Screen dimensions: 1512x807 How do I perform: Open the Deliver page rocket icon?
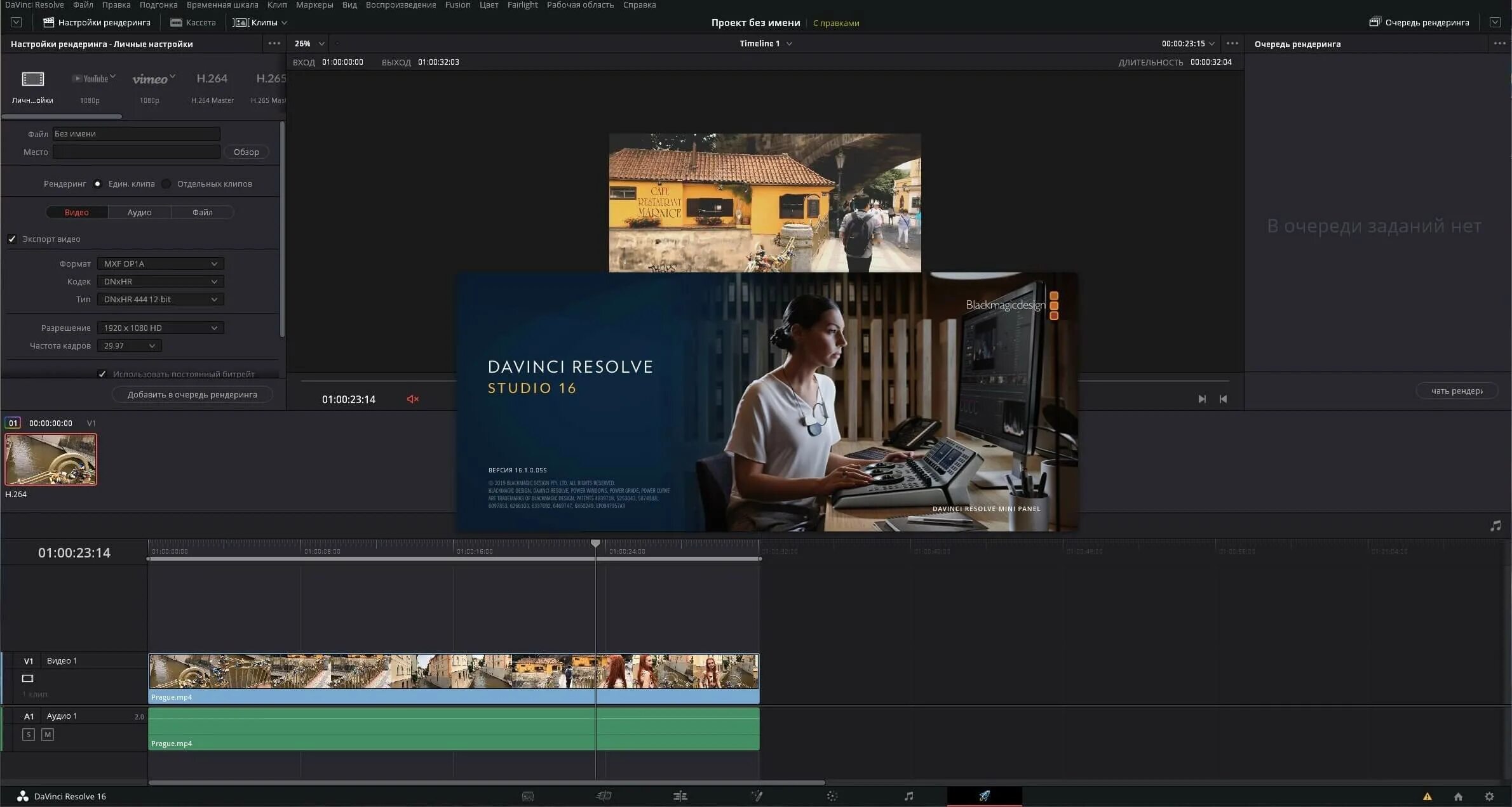[x=984, y=796]
